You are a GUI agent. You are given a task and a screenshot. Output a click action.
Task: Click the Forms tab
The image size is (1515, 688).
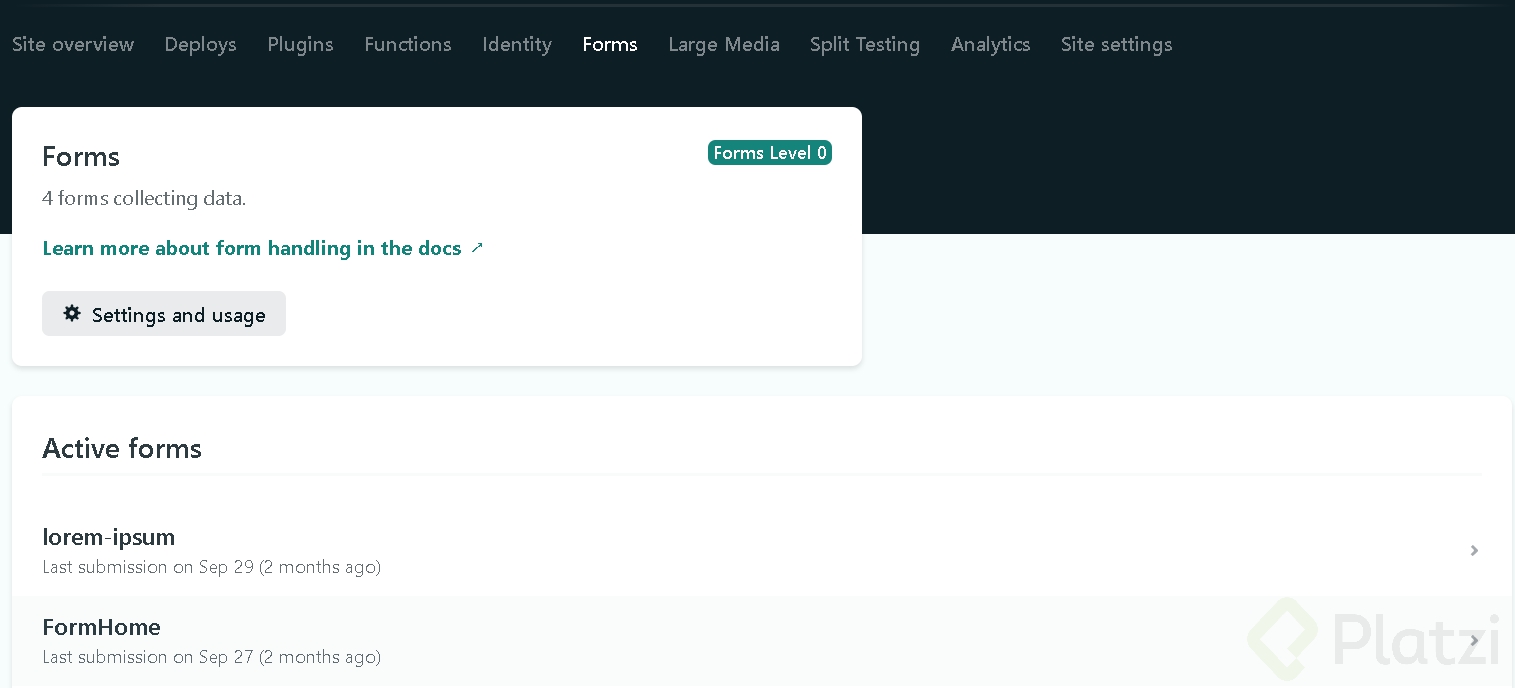(x=610, y=44)
